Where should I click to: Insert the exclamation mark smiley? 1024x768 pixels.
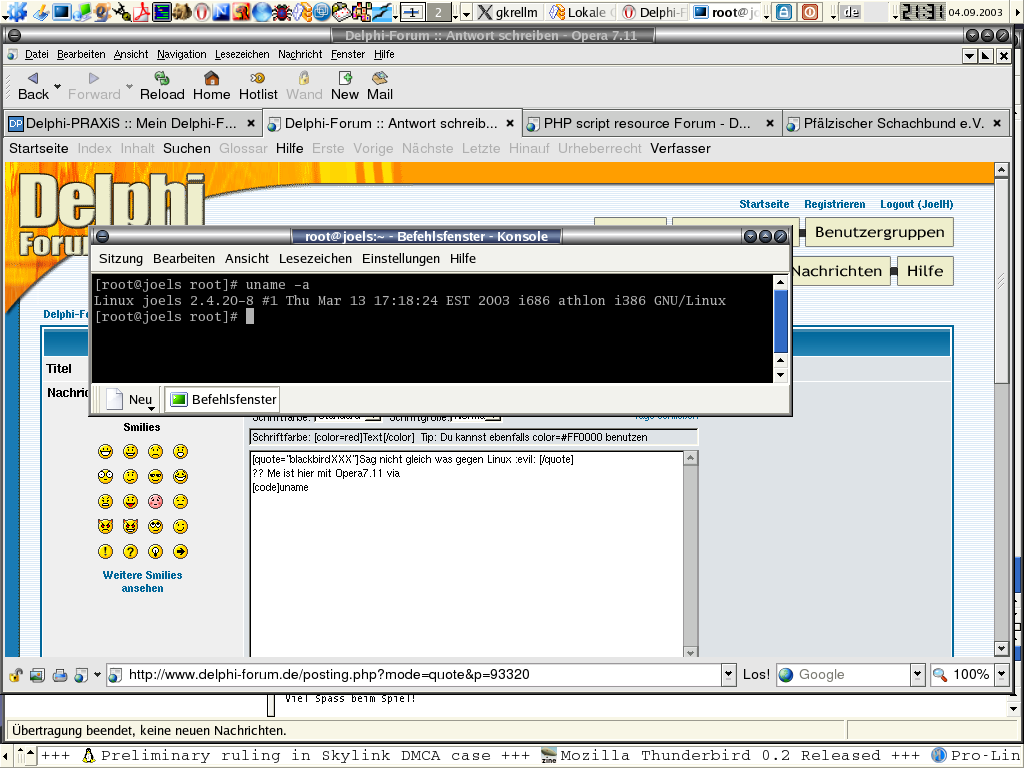click(x=105, y=552)
